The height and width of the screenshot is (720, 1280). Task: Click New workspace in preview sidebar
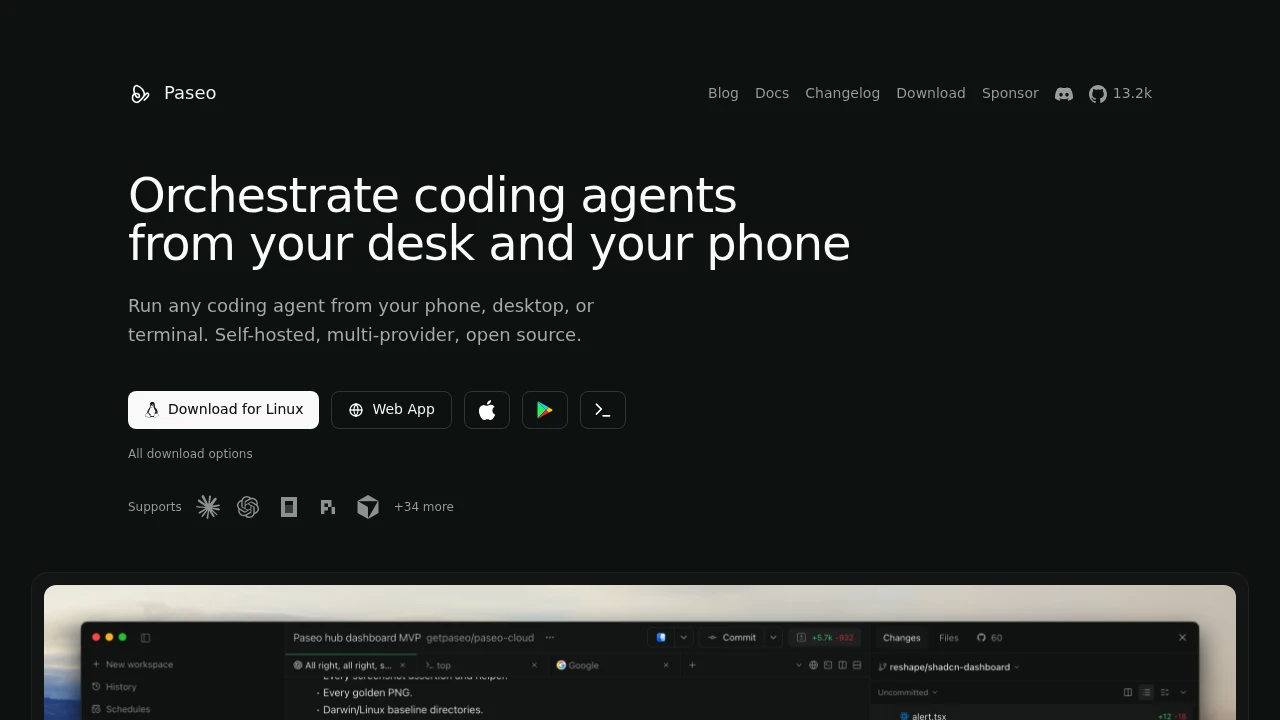(132, 664)
